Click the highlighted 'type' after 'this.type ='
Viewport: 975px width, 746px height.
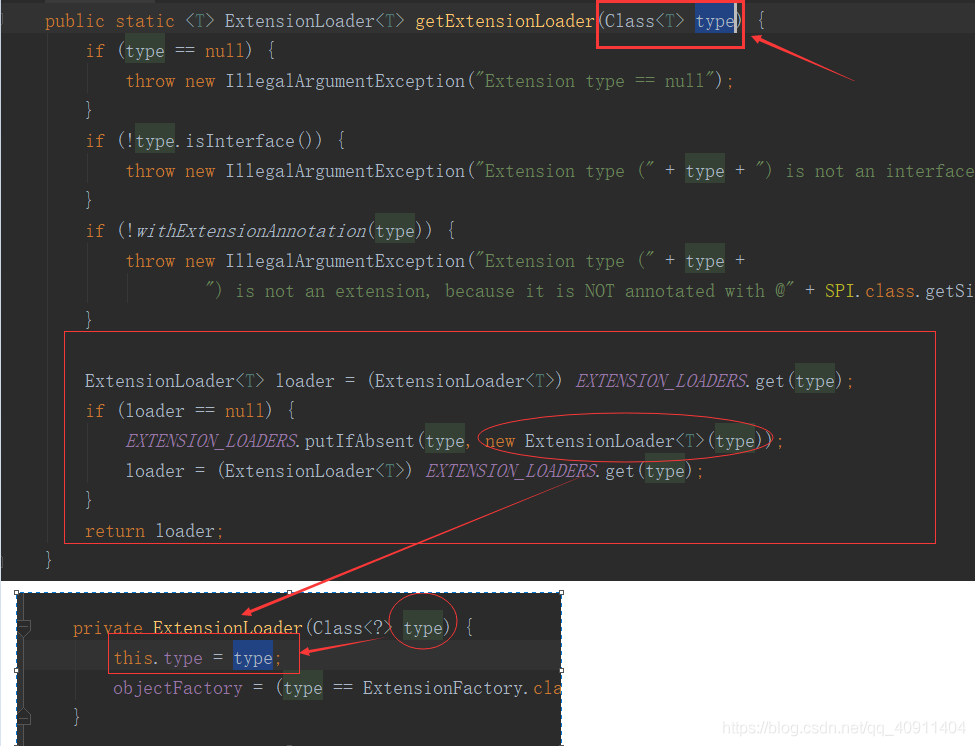[x=253, y=658]
